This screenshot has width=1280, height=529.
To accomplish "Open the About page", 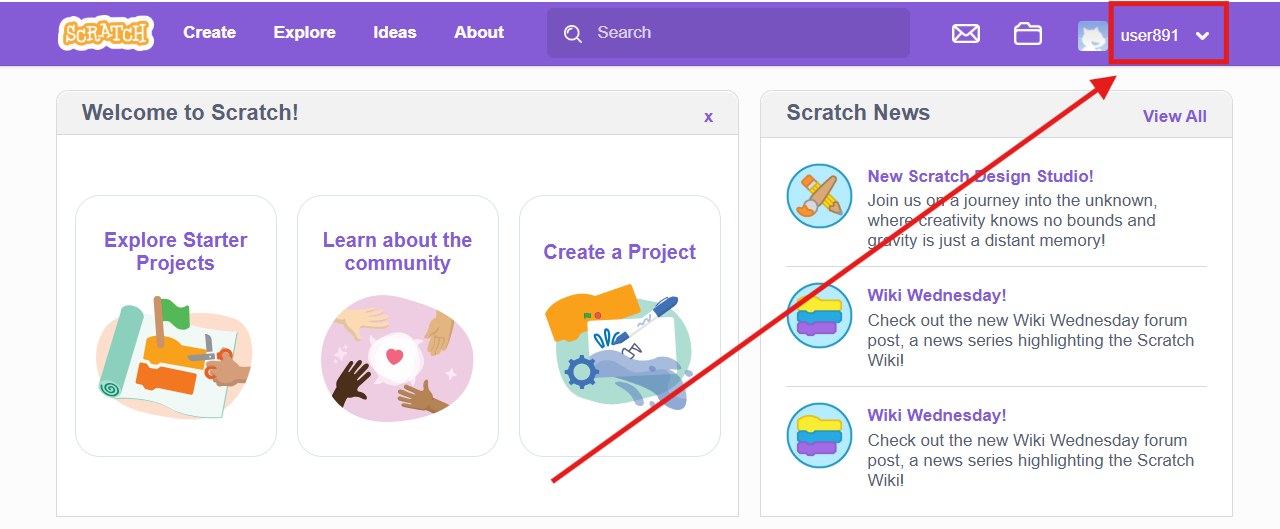I will point(479,32).
